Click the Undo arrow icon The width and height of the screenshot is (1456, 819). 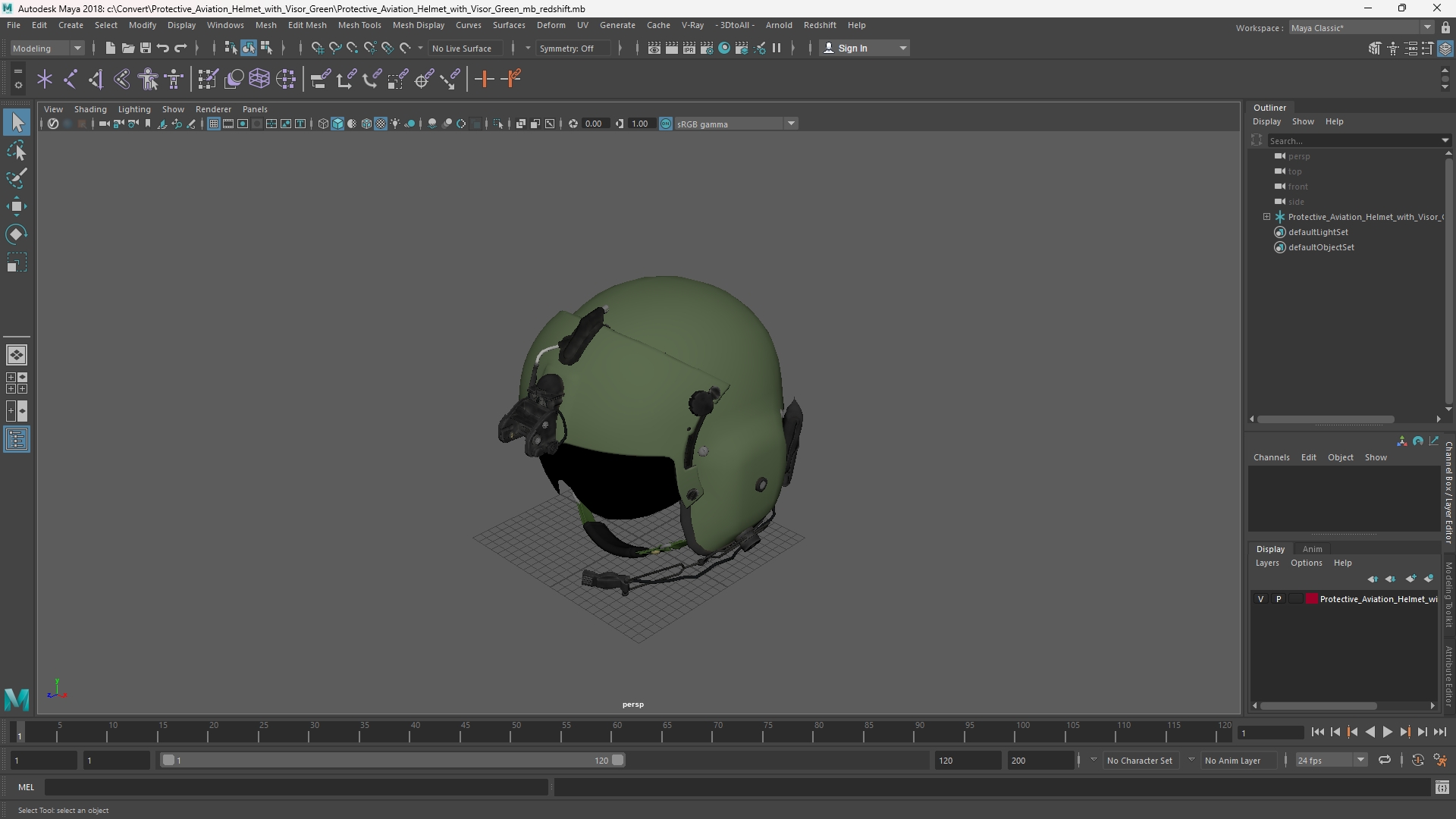pyautogui.click(x=163, y=48)
